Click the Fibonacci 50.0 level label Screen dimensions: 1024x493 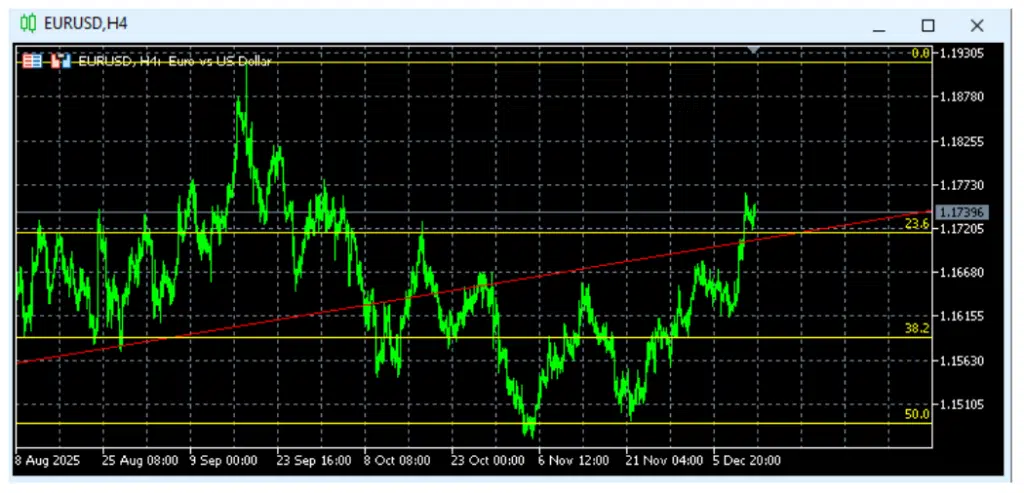click(917, 413)
